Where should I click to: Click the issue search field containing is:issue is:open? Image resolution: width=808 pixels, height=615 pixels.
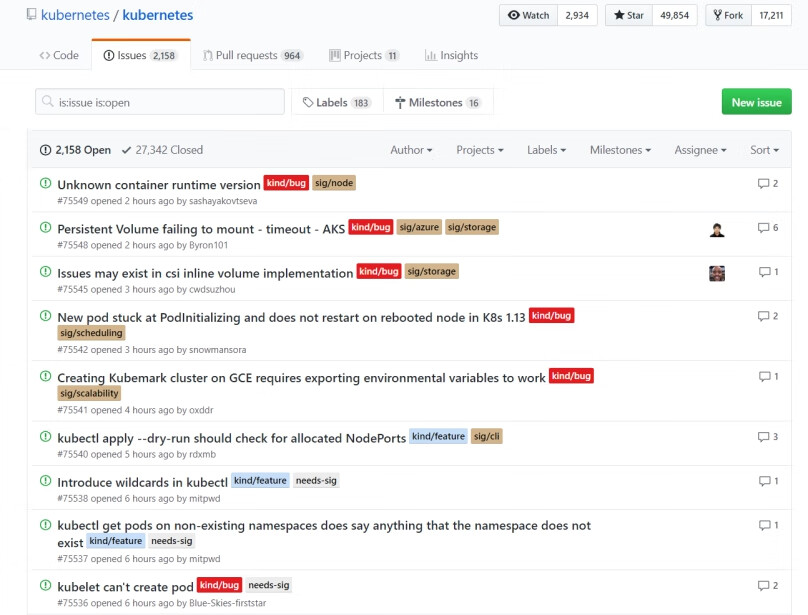click(x=158, y=102)
